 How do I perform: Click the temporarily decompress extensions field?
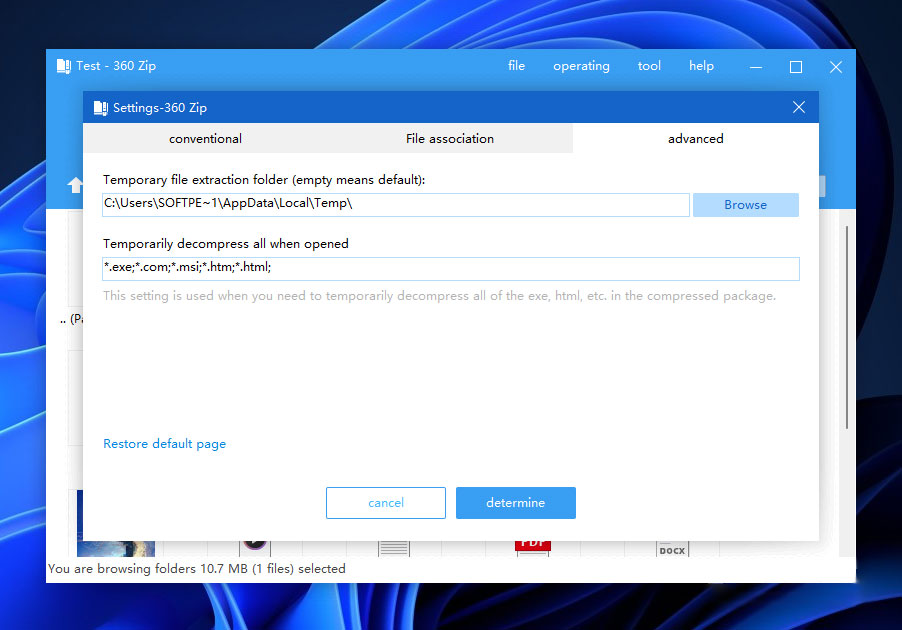click(x=450, y=269)
